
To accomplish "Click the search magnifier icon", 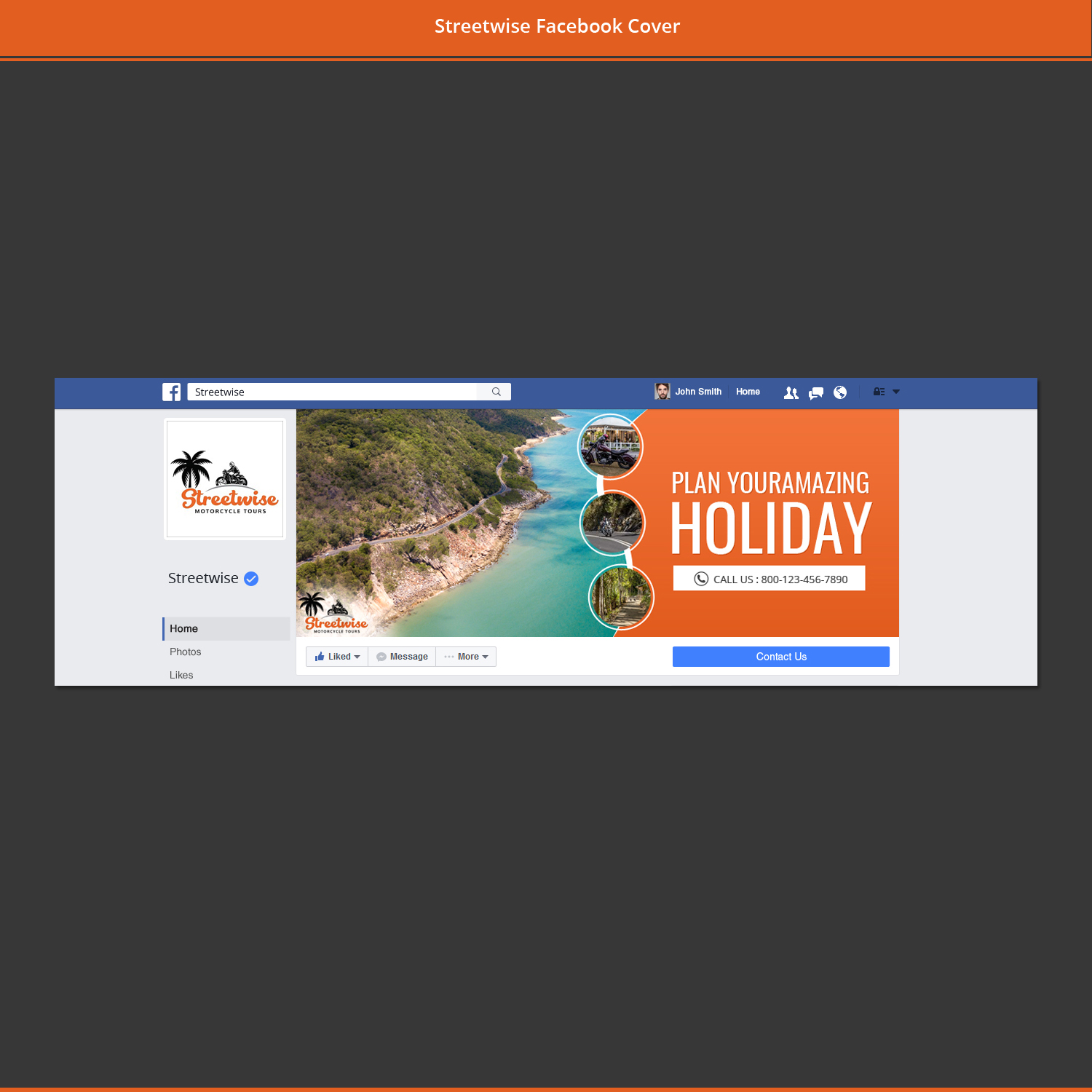I will pyautogui.click(x=496, y=392).
